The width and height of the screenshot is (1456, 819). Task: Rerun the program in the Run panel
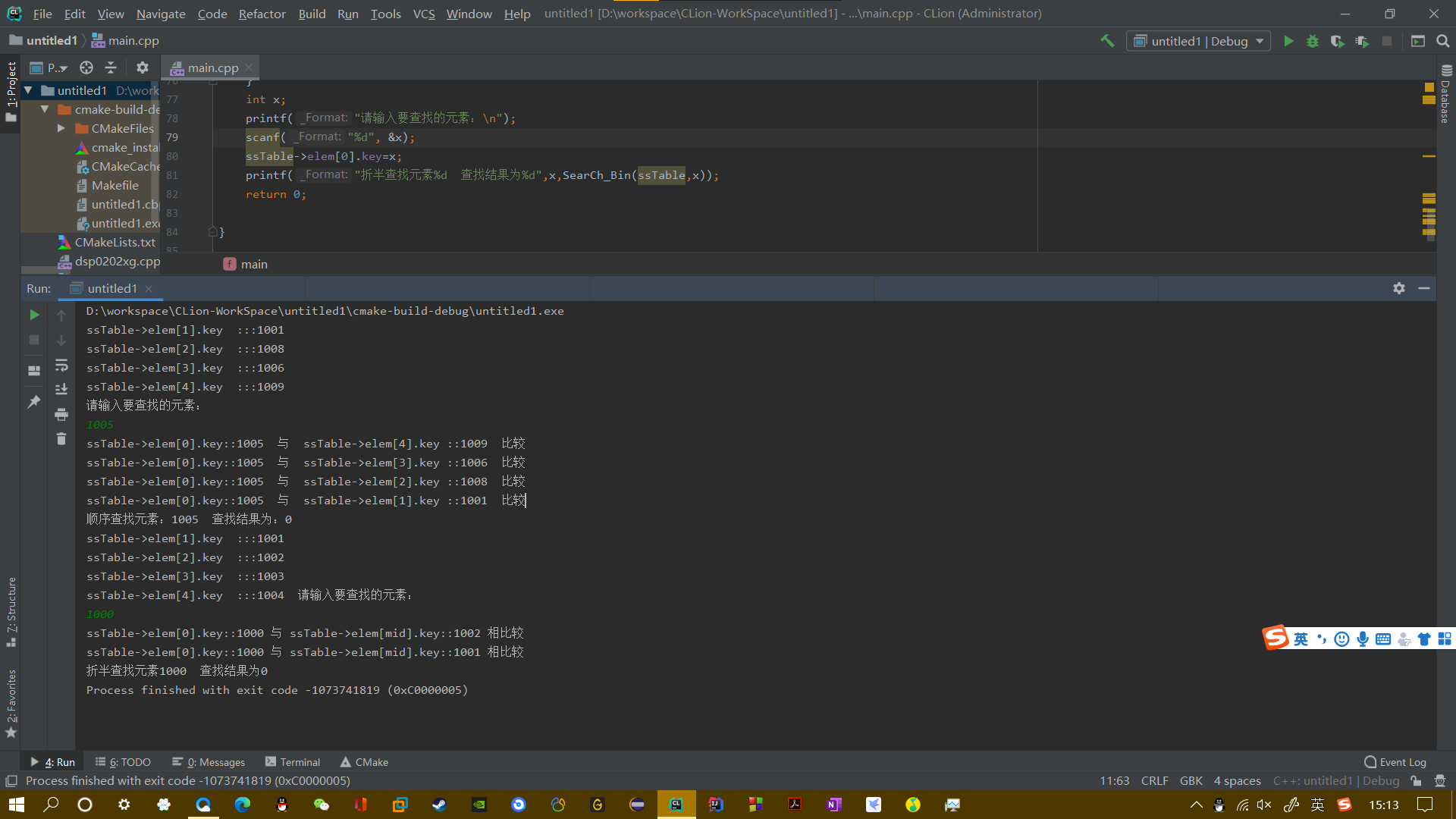tap(34, 315)
